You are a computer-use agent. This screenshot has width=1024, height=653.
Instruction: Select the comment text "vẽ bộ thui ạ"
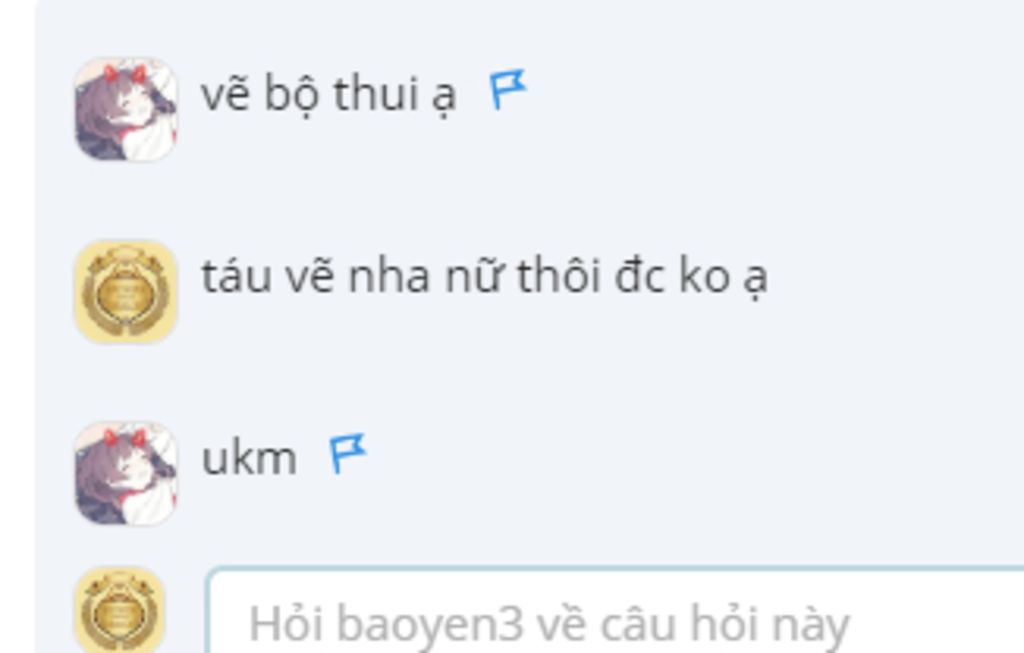[328, 95]
